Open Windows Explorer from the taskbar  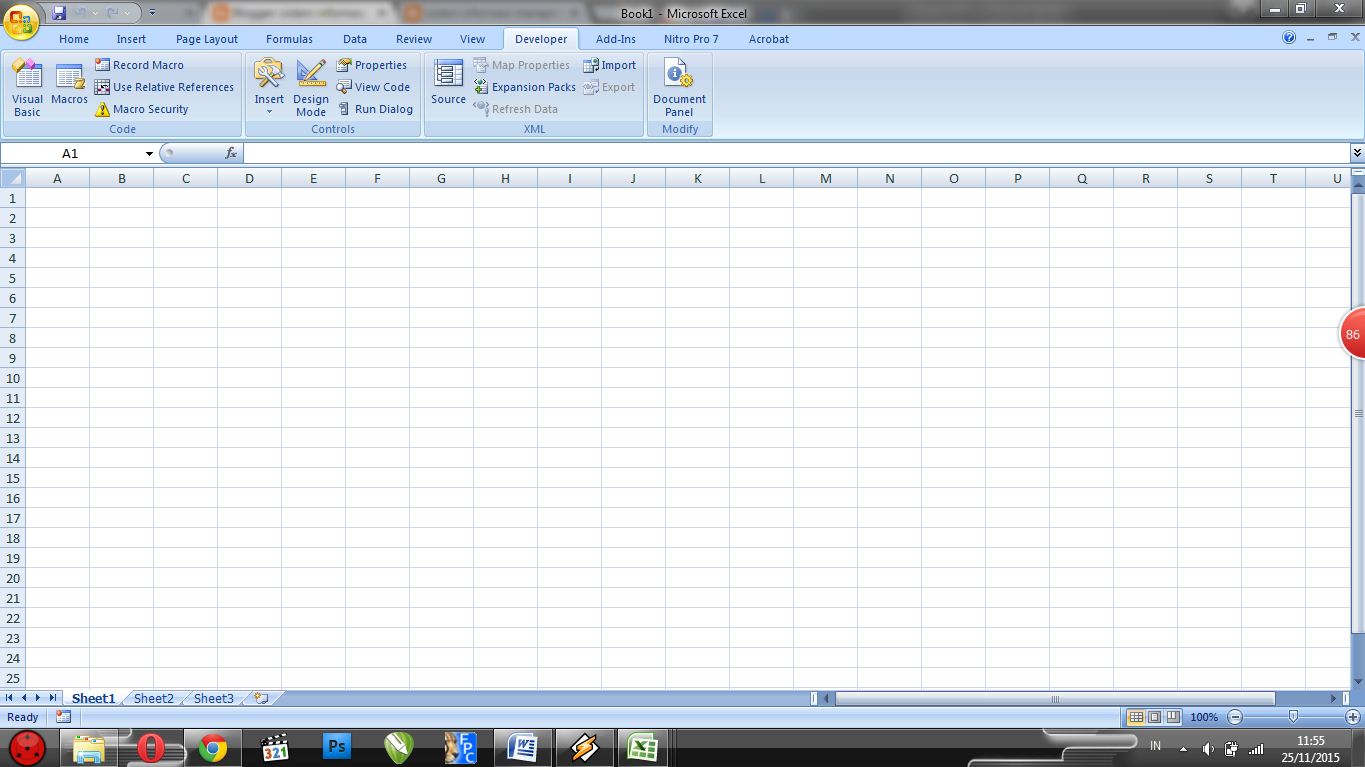[x=88, y=747]
